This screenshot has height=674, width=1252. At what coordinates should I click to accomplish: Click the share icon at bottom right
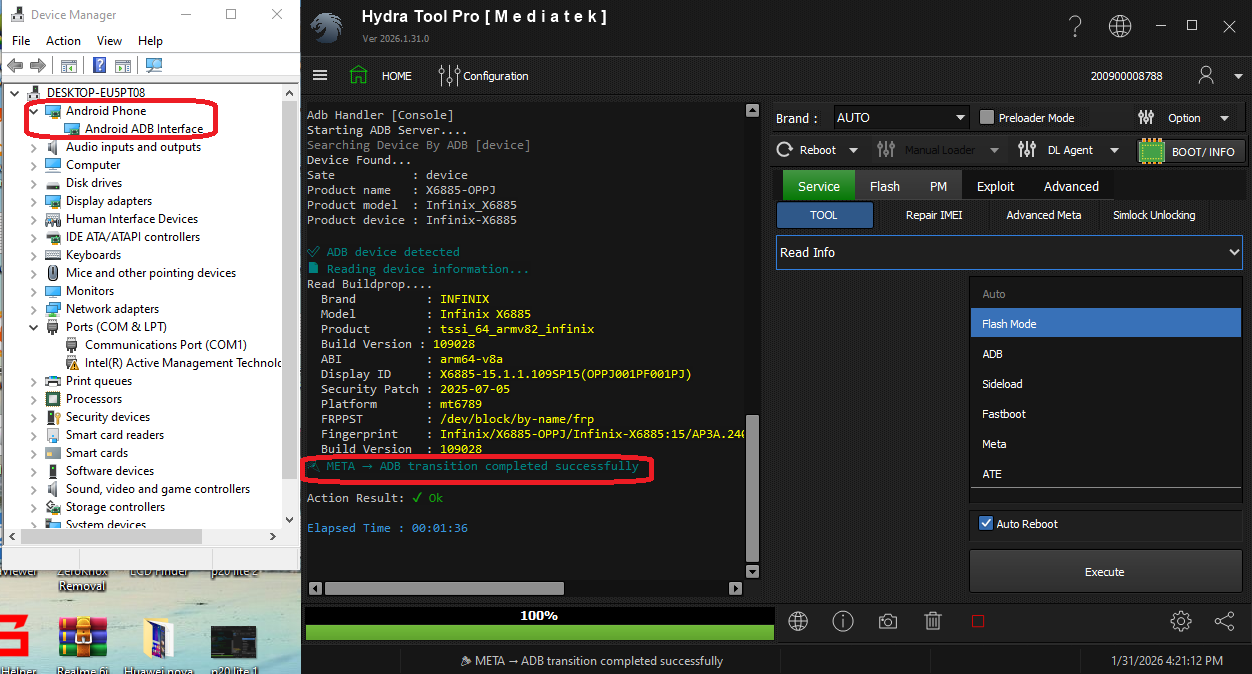(1224, 621)
